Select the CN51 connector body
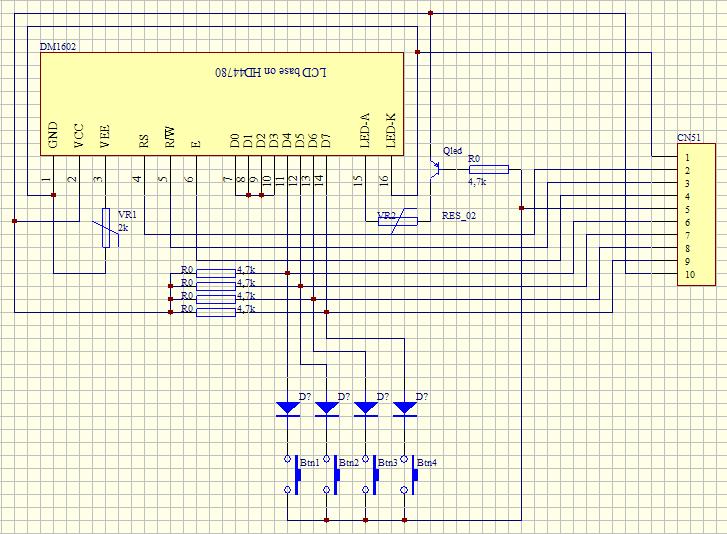The width and height of the screenshot is (727, 534). point(696,215)
